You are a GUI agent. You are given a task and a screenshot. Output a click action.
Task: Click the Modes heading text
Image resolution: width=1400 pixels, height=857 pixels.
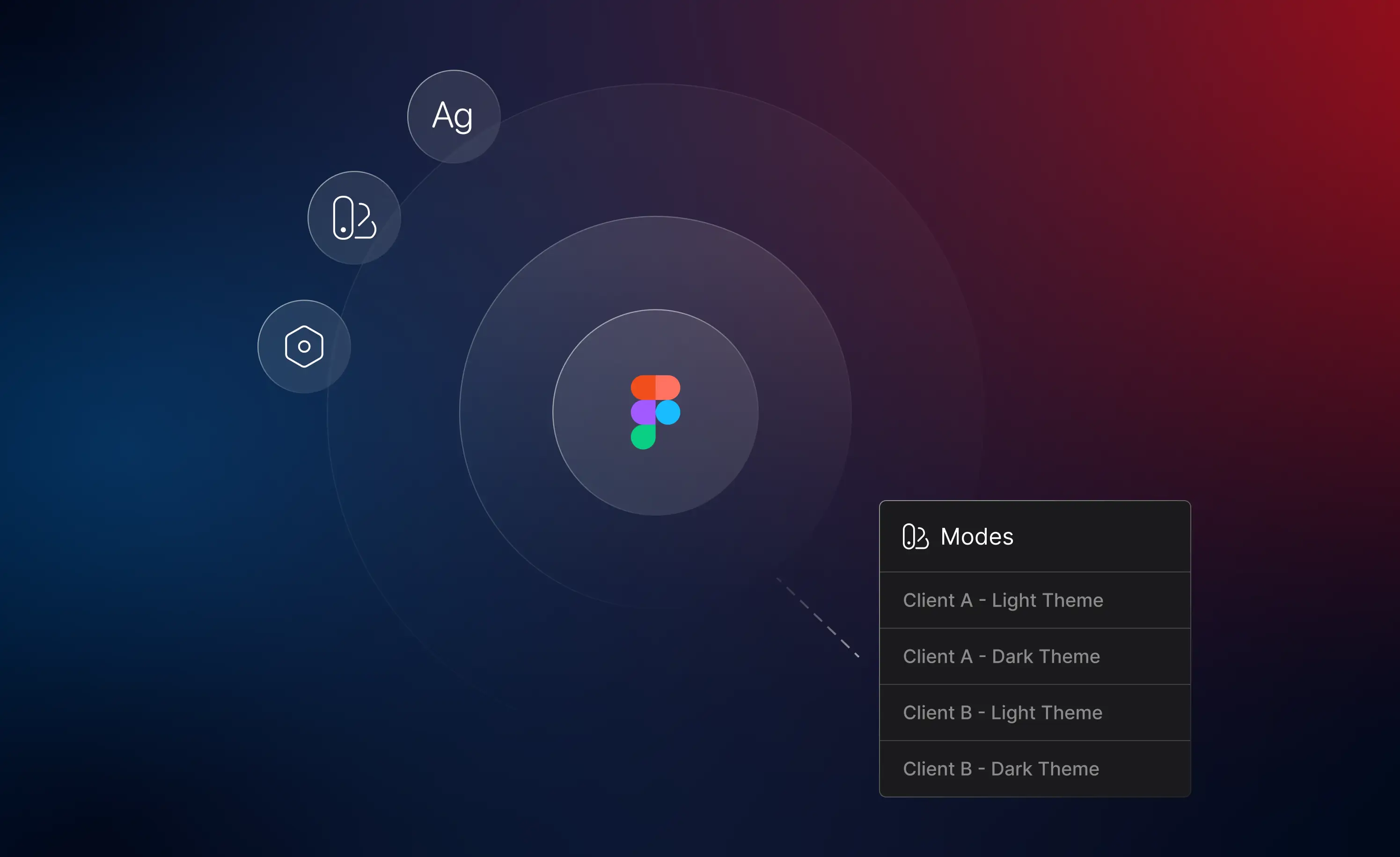pyautogui.click(x=977, y=537)
